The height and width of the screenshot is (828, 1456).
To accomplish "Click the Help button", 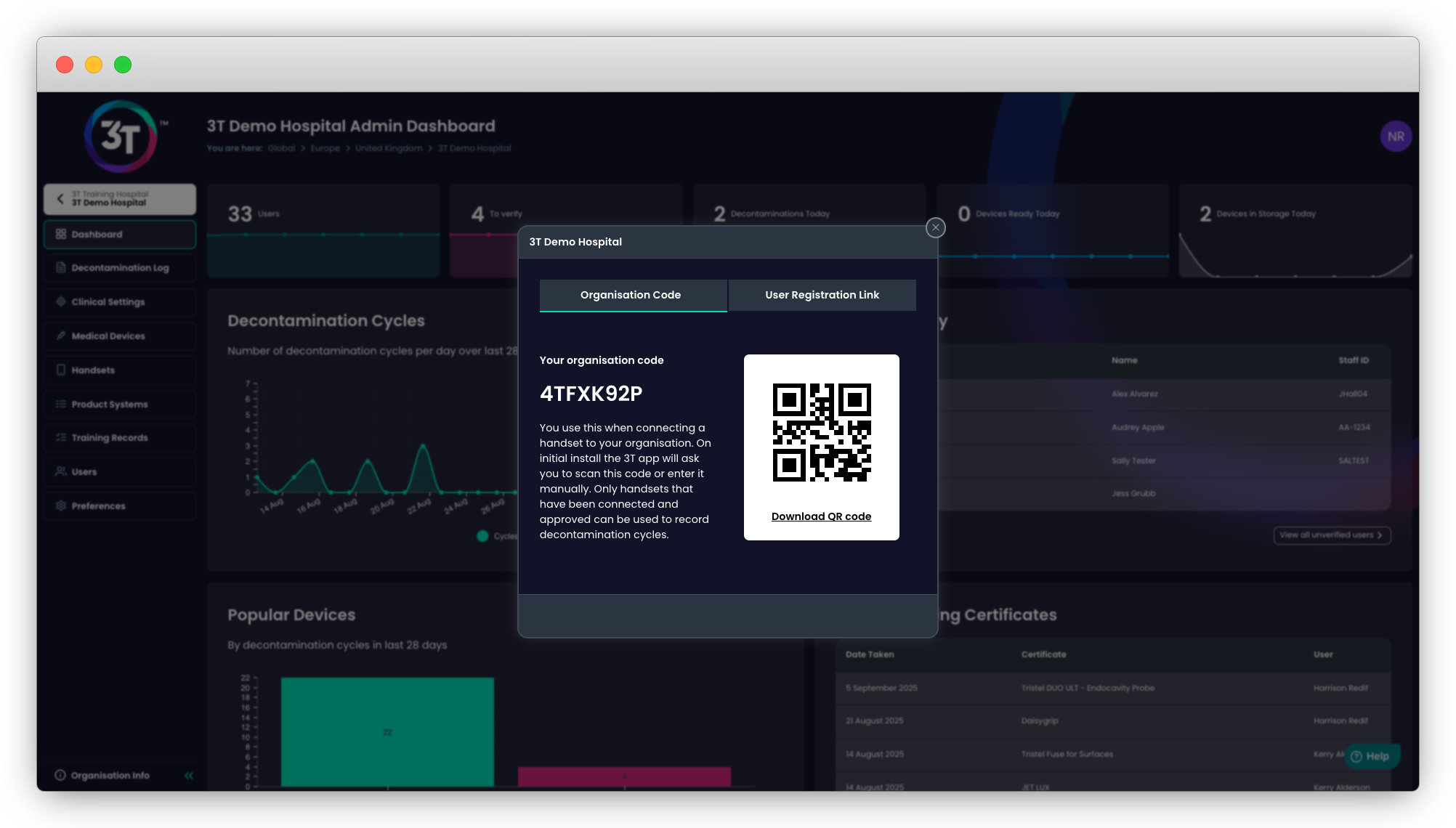I will pos(1371,757).
